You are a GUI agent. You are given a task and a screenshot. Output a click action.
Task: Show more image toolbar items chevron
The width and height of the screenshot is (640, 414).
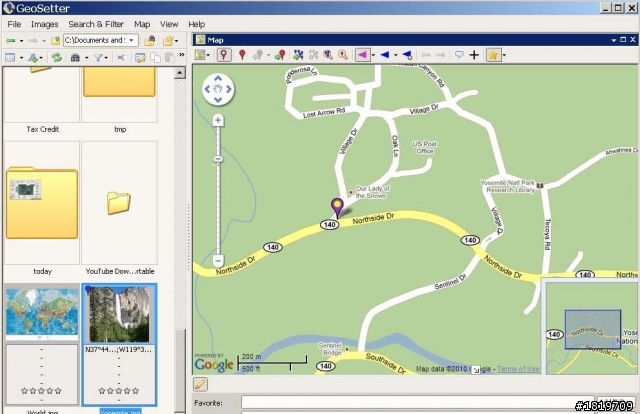click(x=182, y=54)
